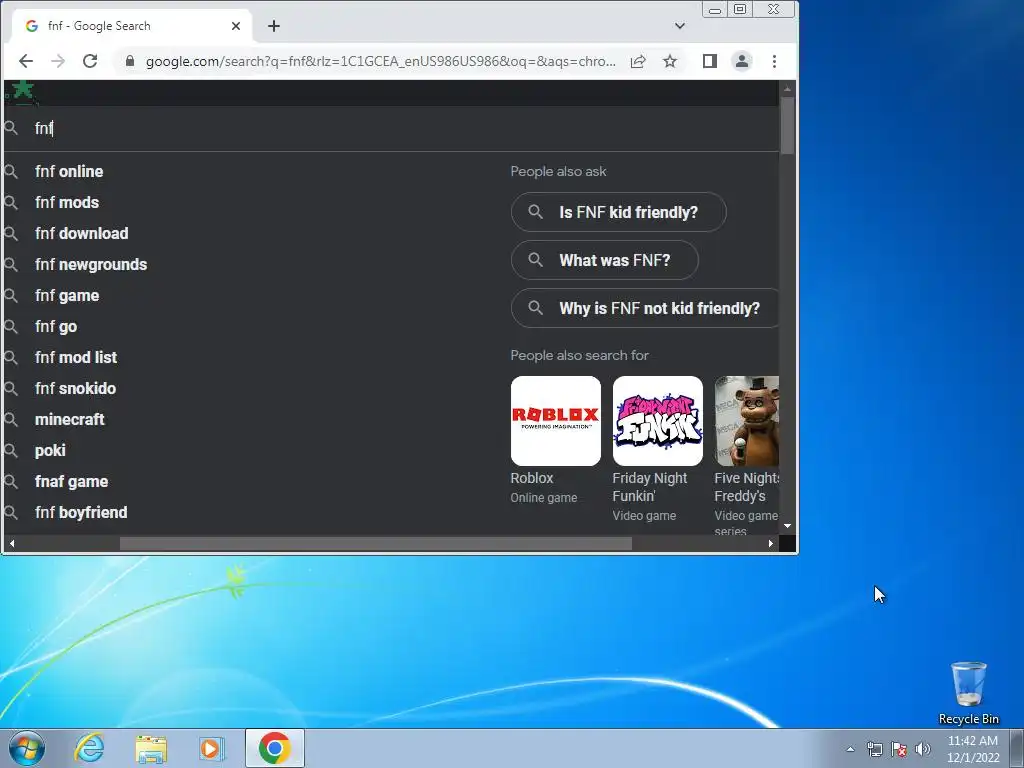The width and height of the screenshot is (1024, 768).
Task: Click the 'Friday Night Funkin'' title link
Action: (650, 487)
